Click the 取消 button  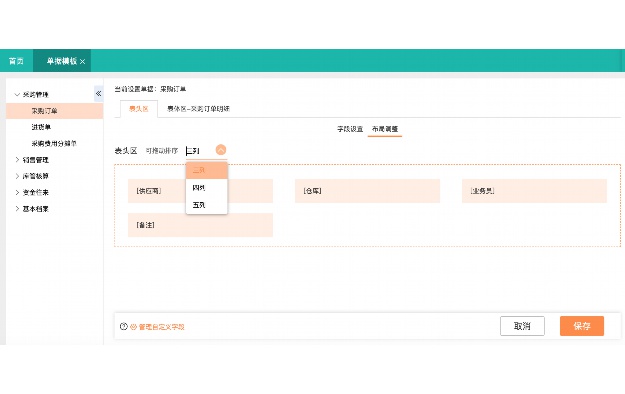coord(522,326)
